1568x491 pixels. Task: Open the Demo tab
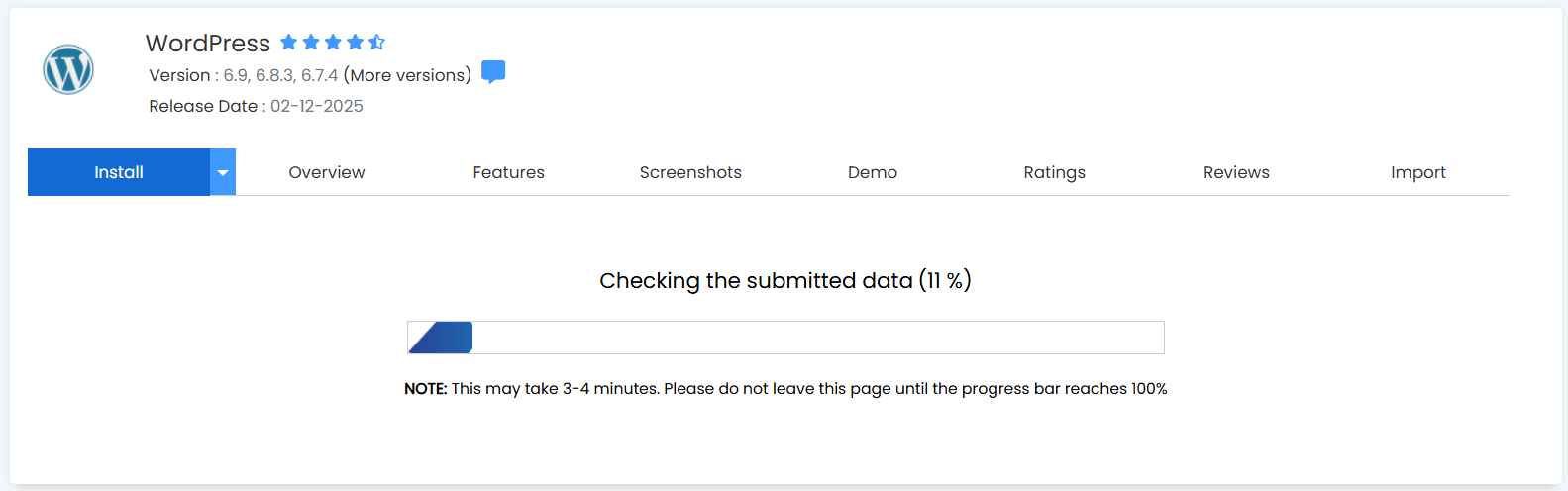pos(873,172)
